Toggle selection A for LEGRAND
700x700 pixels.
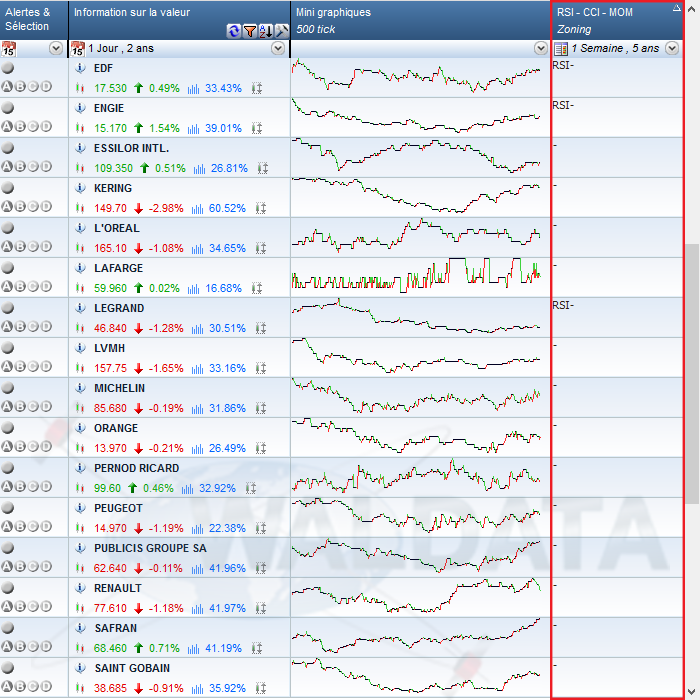pyautogui.click(x=7, y=326)
